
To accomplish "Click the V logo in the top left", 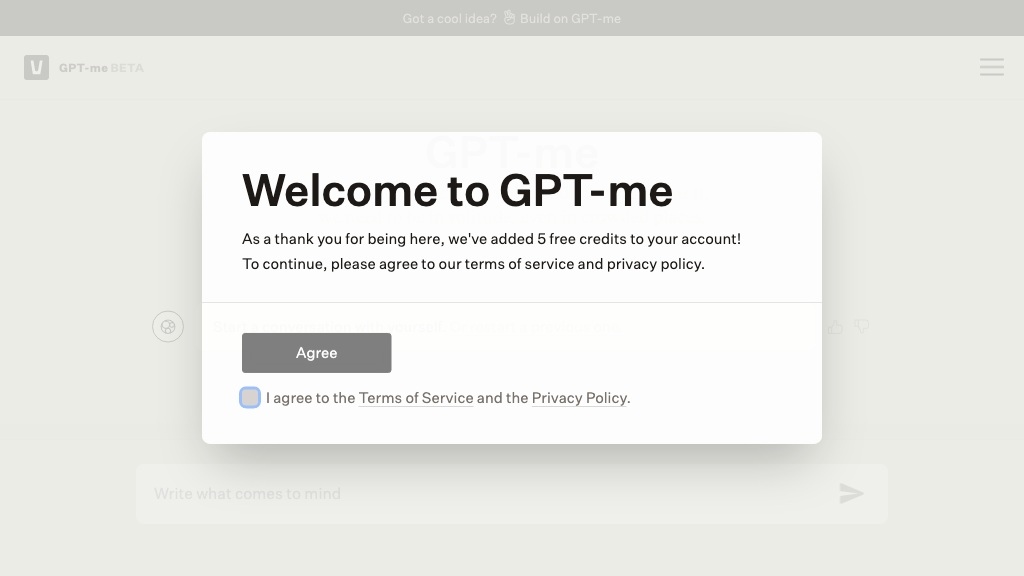I will pos(36,67).
